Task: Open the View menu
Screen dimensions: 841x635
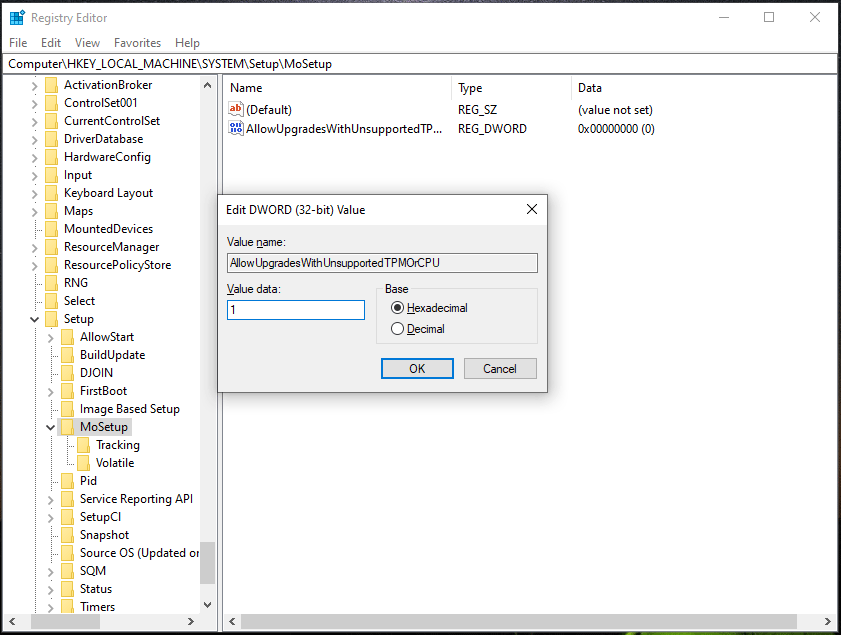Action: click(87, 42)
